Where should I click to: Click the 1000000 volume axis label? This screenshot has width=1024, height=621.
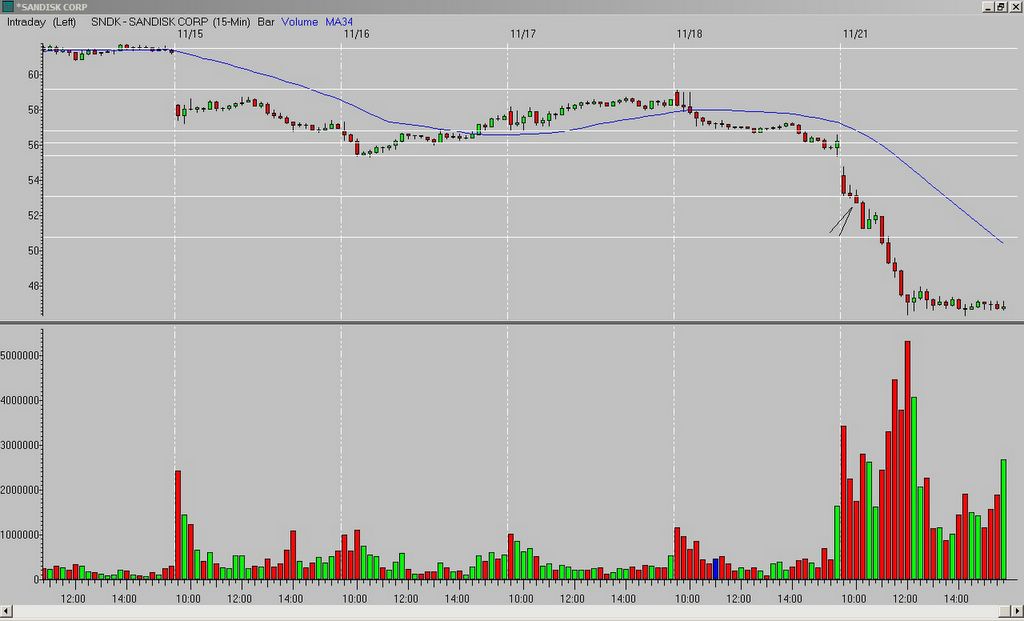[21, 535]
